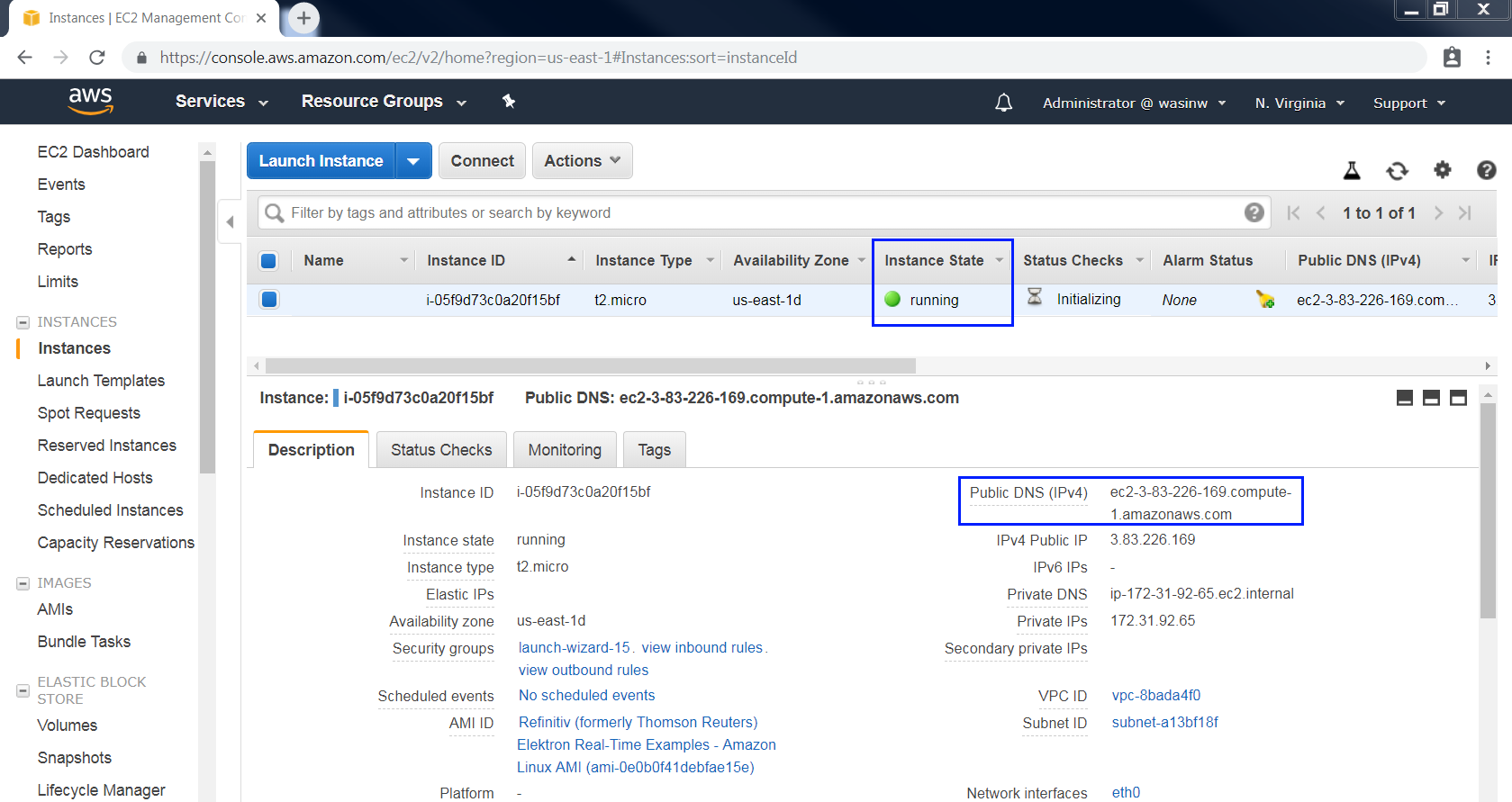Click the notifications bell icon
This screenshot has width=1512, height=802.
point(1003,103)
